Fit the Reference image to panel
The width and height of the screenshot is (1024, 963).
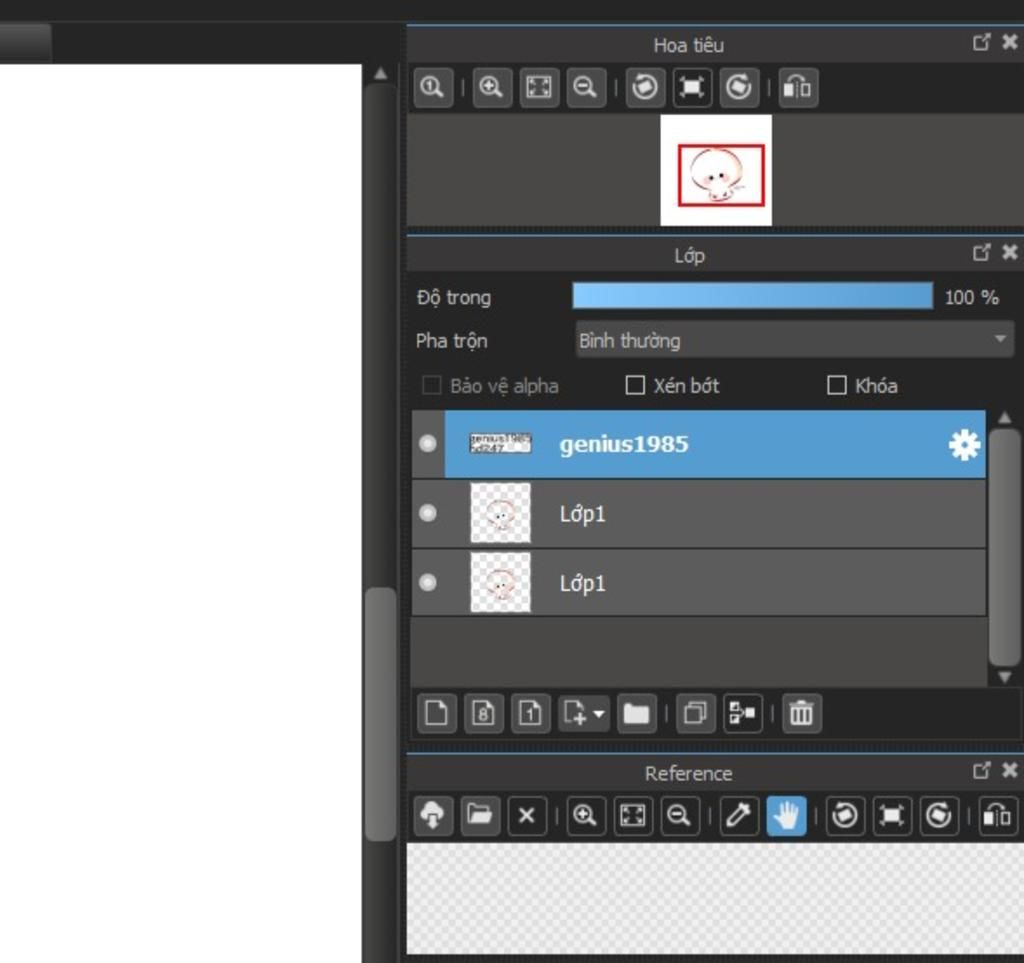coord(633,815)
